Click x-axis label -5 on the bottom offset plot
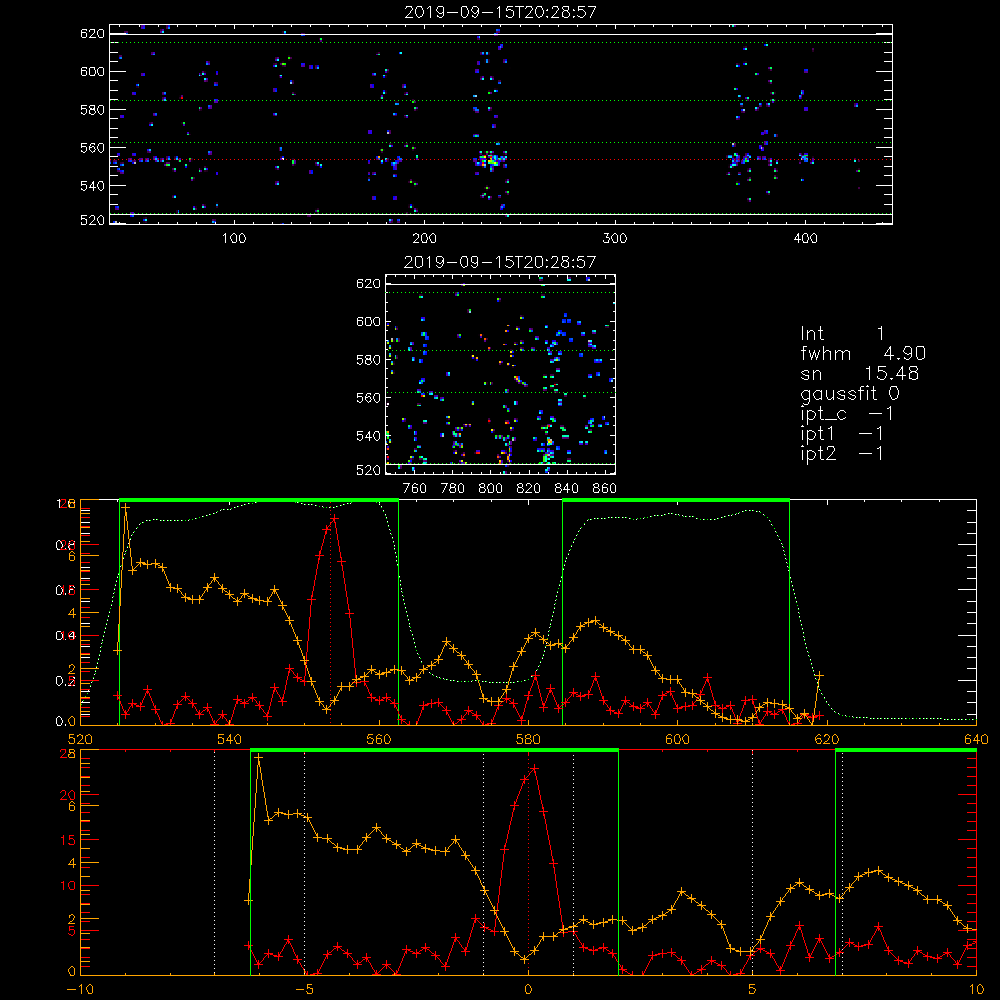This screenshot has height=1000, width=1000. point(304,990)
